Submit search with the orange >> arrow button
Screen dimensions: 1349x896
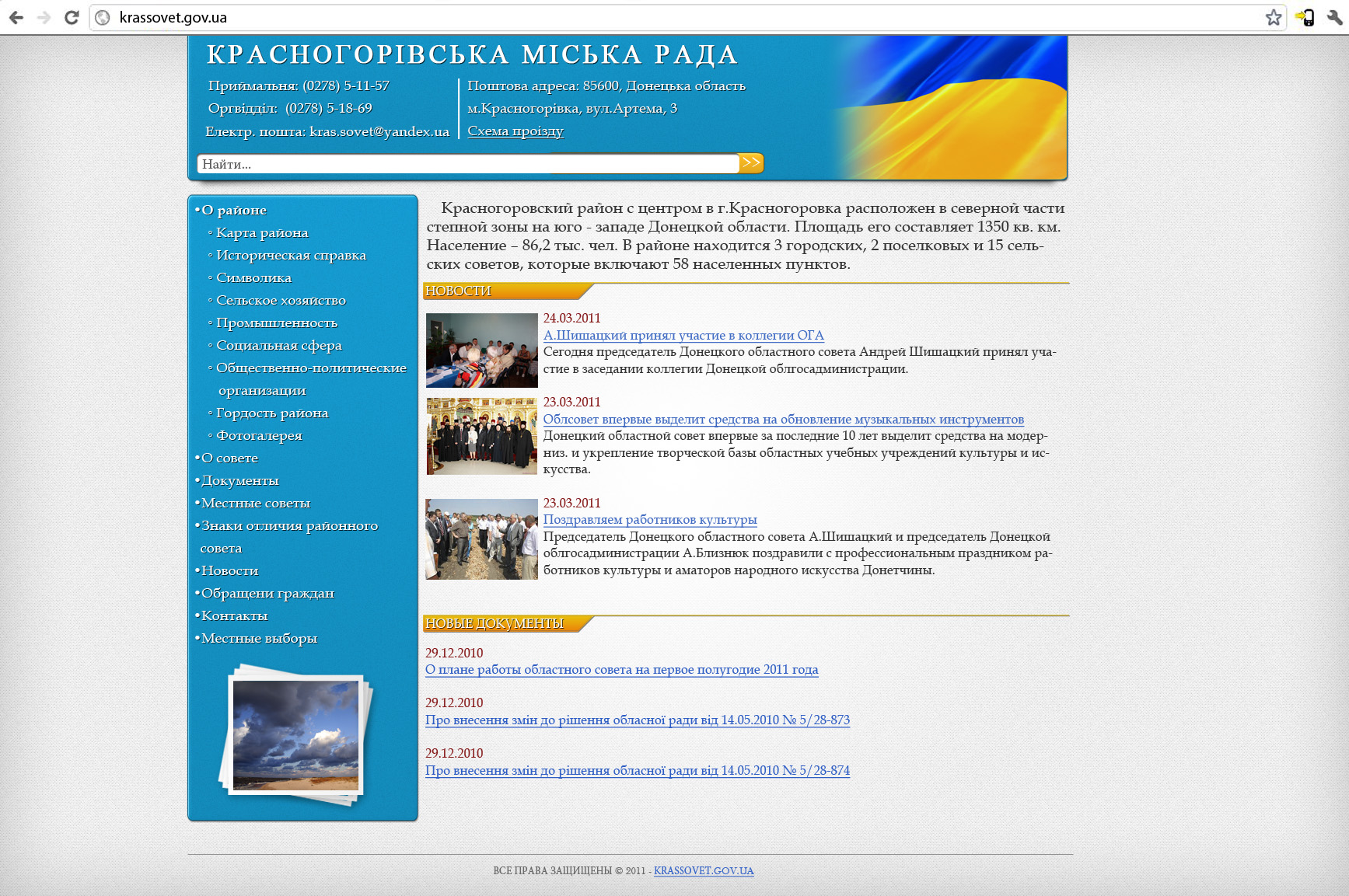[750, 162]
